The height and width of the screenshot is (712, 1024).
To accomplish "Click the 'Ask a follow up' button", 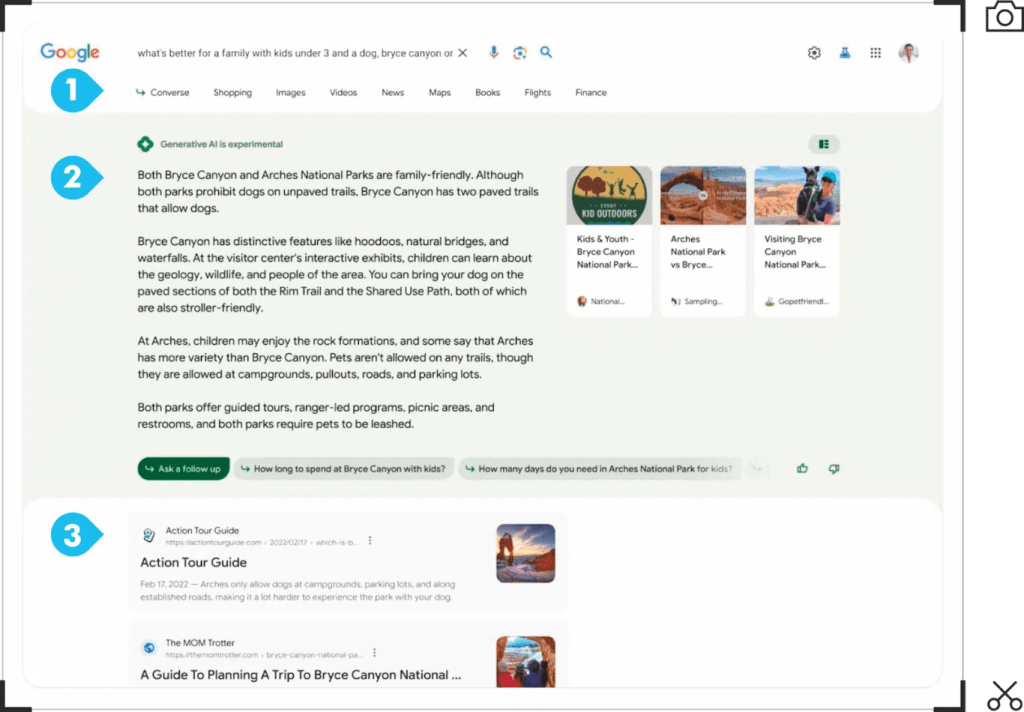I will click(x=184, y=468).
